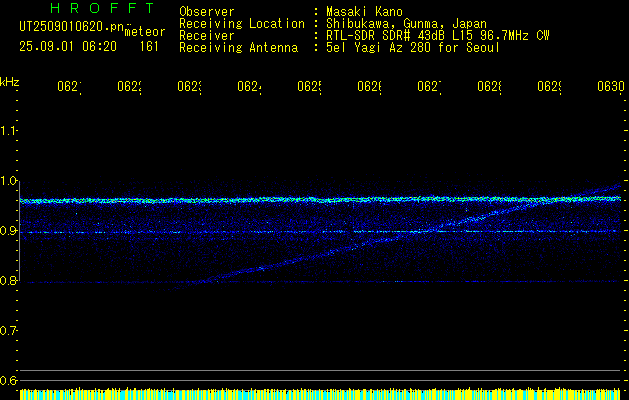Click the 0630 time axis label
The image size is (629, 400).
(x=611, y=87)
